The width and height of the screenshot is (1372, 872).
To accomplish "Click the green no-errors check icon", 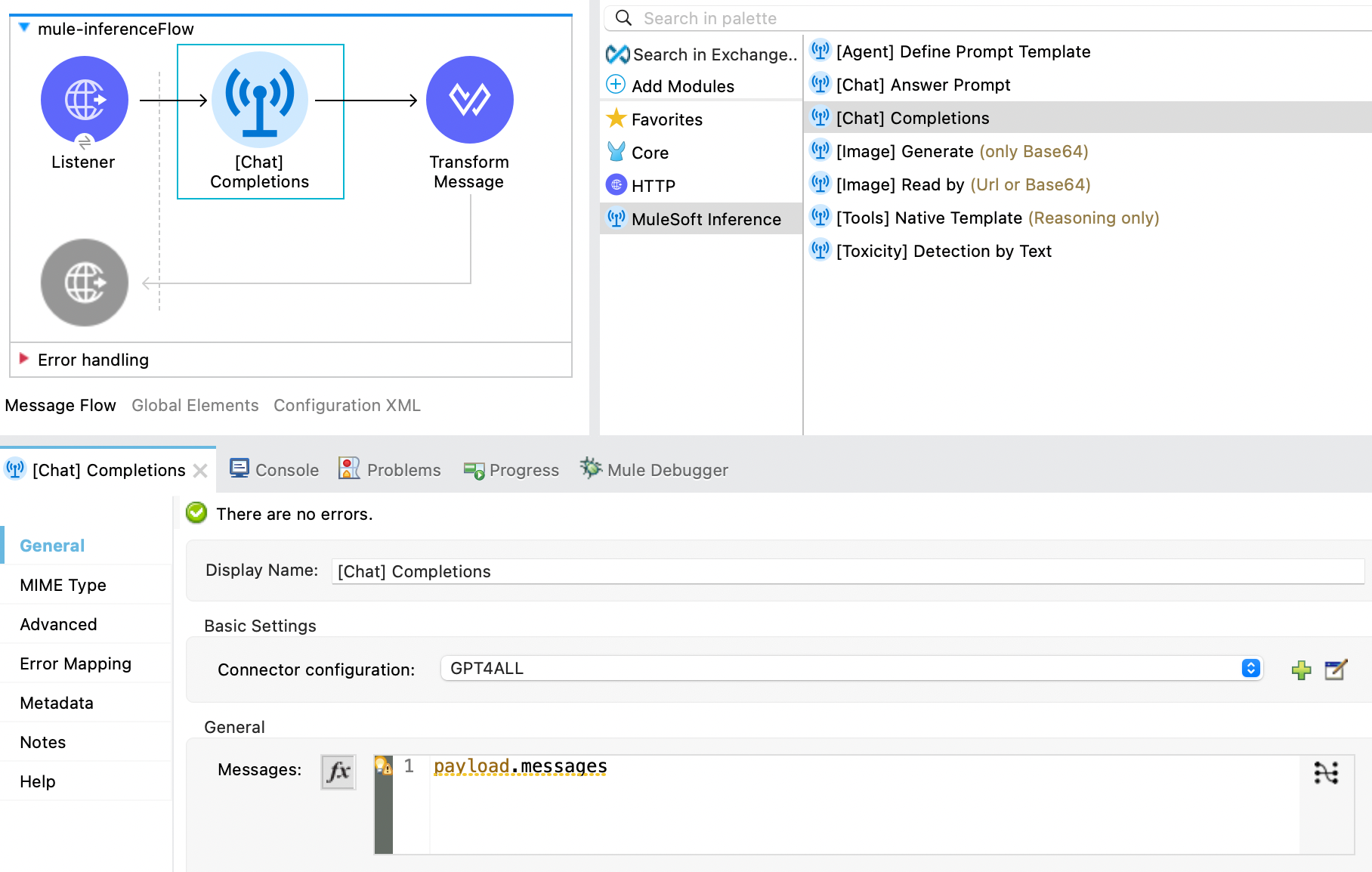I will [x=196, y=513].
